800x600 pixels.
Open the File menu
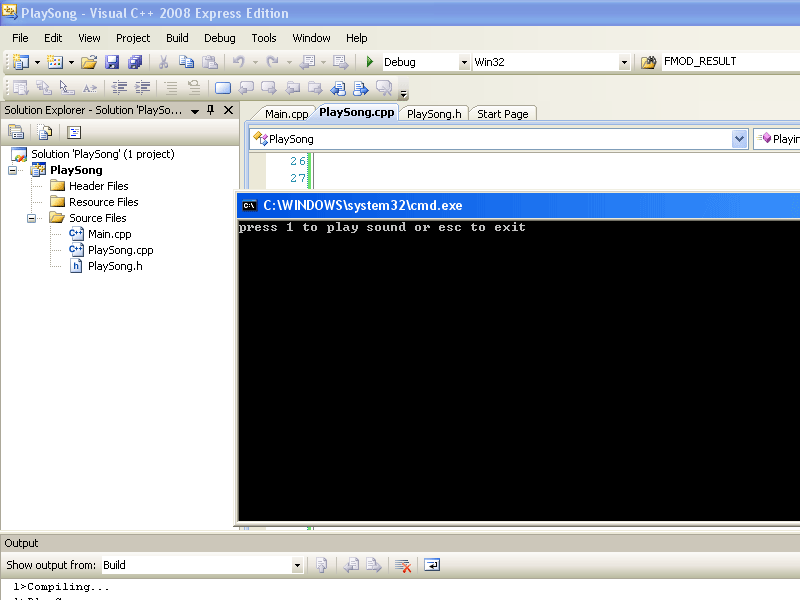point(20,38)
